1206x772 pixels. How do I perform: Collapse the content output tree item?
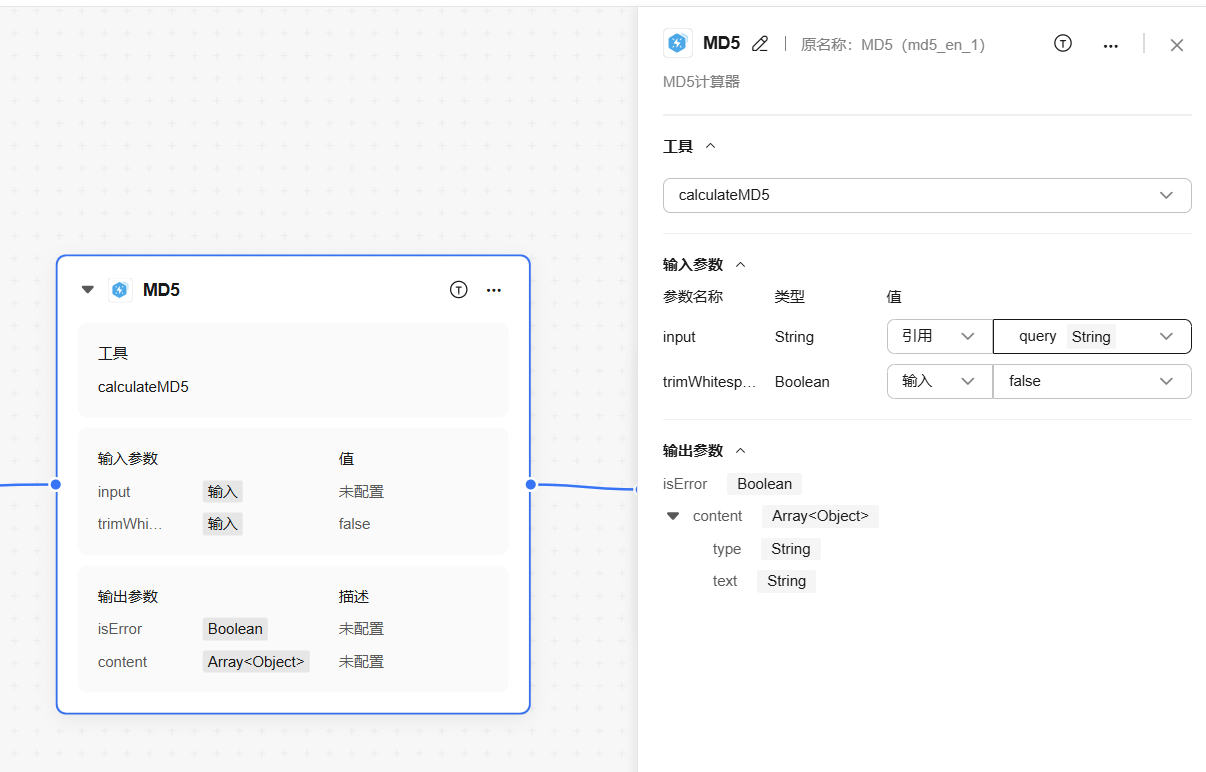[673, 516]
